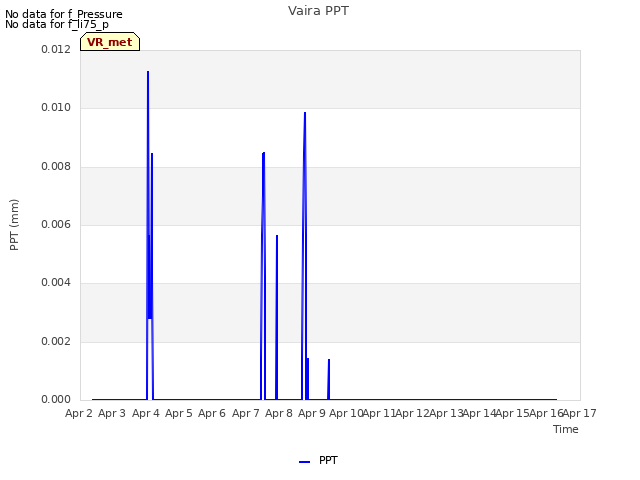The width and height of the screenshot is (640, 480).
Task: Click the 0.0057 spike after Apr 8
Action: 277,236
